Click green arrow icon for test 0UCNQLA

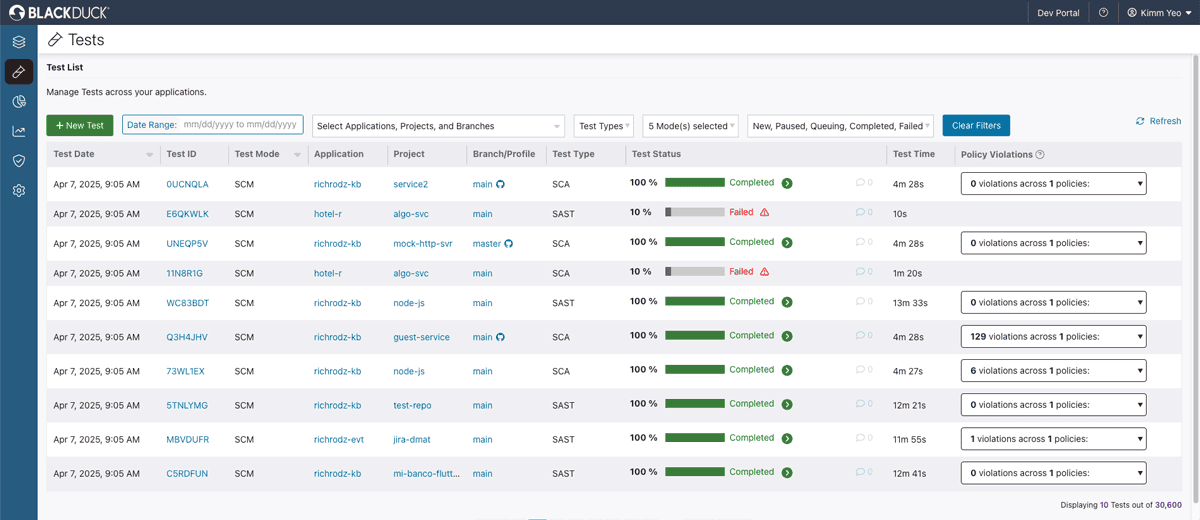(787, 184)
